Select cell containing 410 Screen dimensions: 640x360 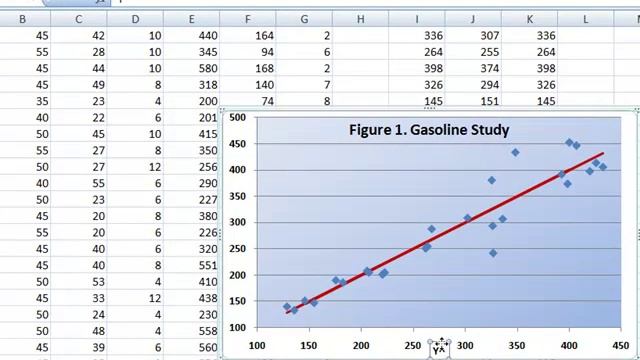click(x=191, y=282)
